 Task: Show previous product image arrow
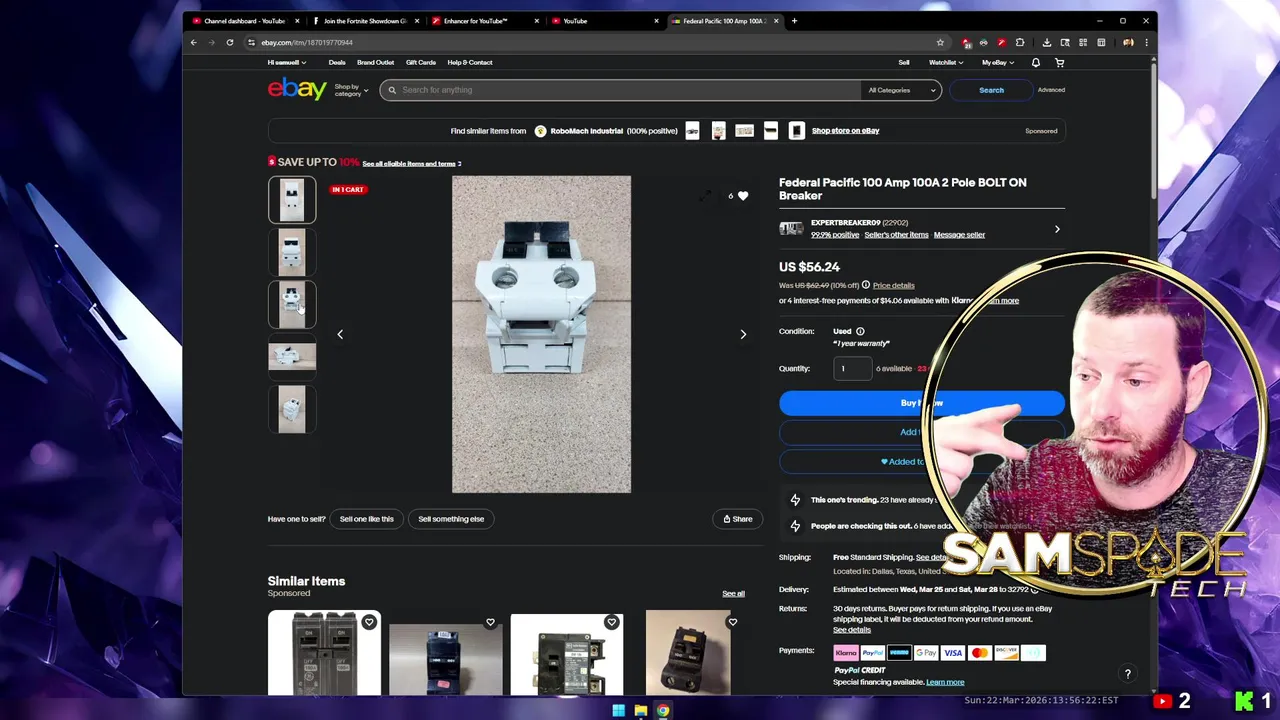[340, 334]
